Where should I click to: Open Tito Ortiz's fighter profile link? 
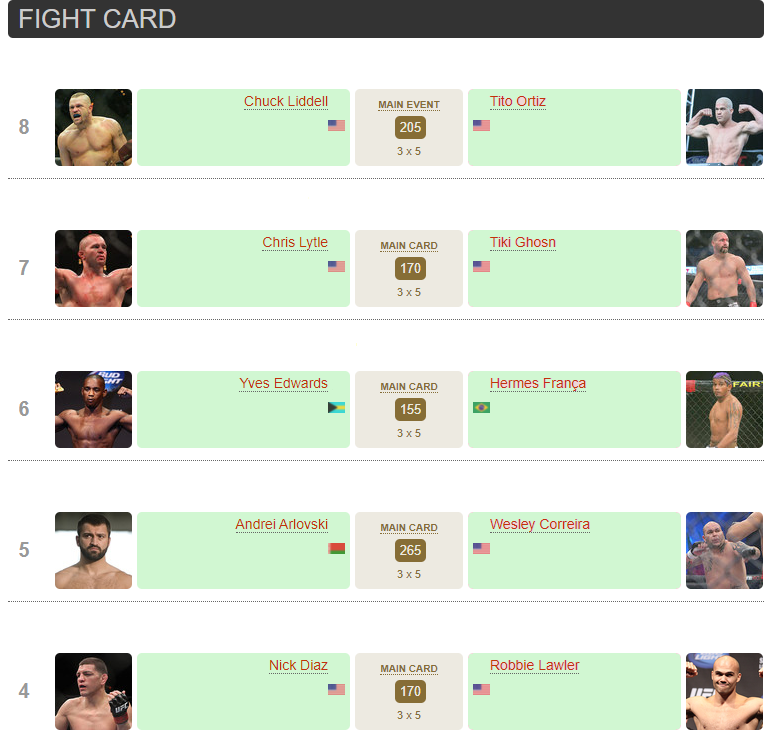coord(517,102)
